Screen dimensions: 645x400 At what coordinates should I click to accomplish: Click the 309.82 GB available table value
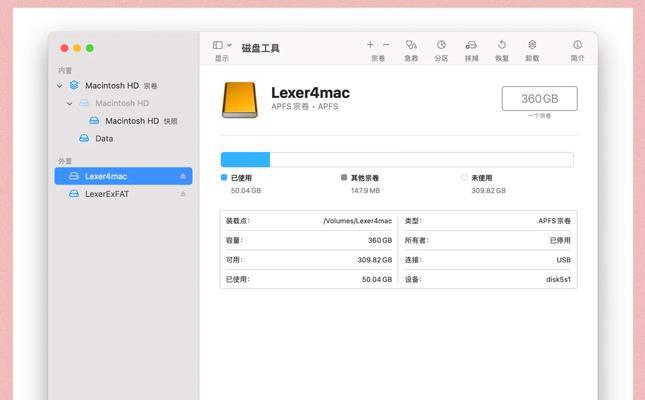[375, 260]
